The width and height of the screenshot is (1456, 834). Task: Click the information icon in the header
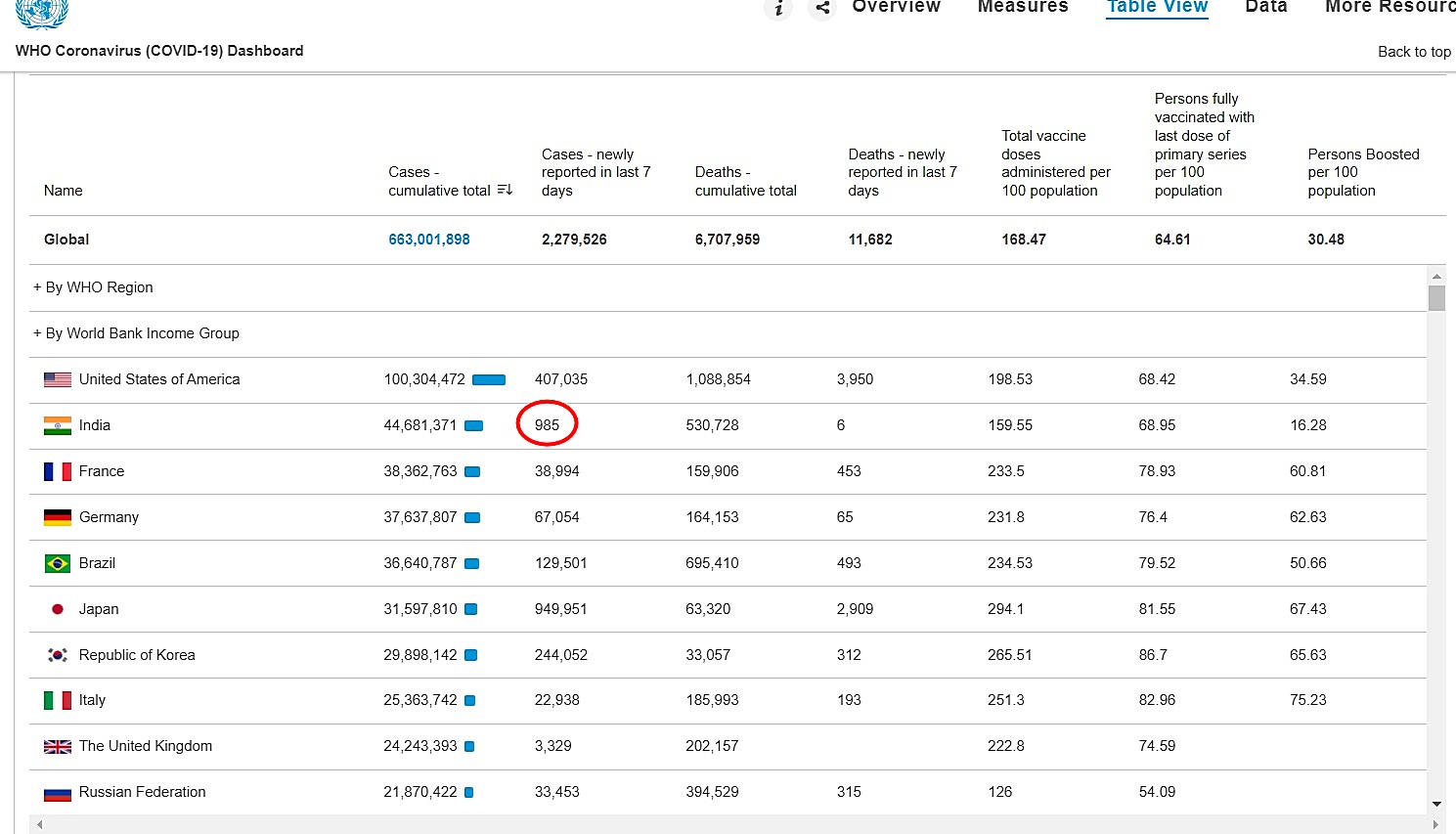(x=778, y=8)
